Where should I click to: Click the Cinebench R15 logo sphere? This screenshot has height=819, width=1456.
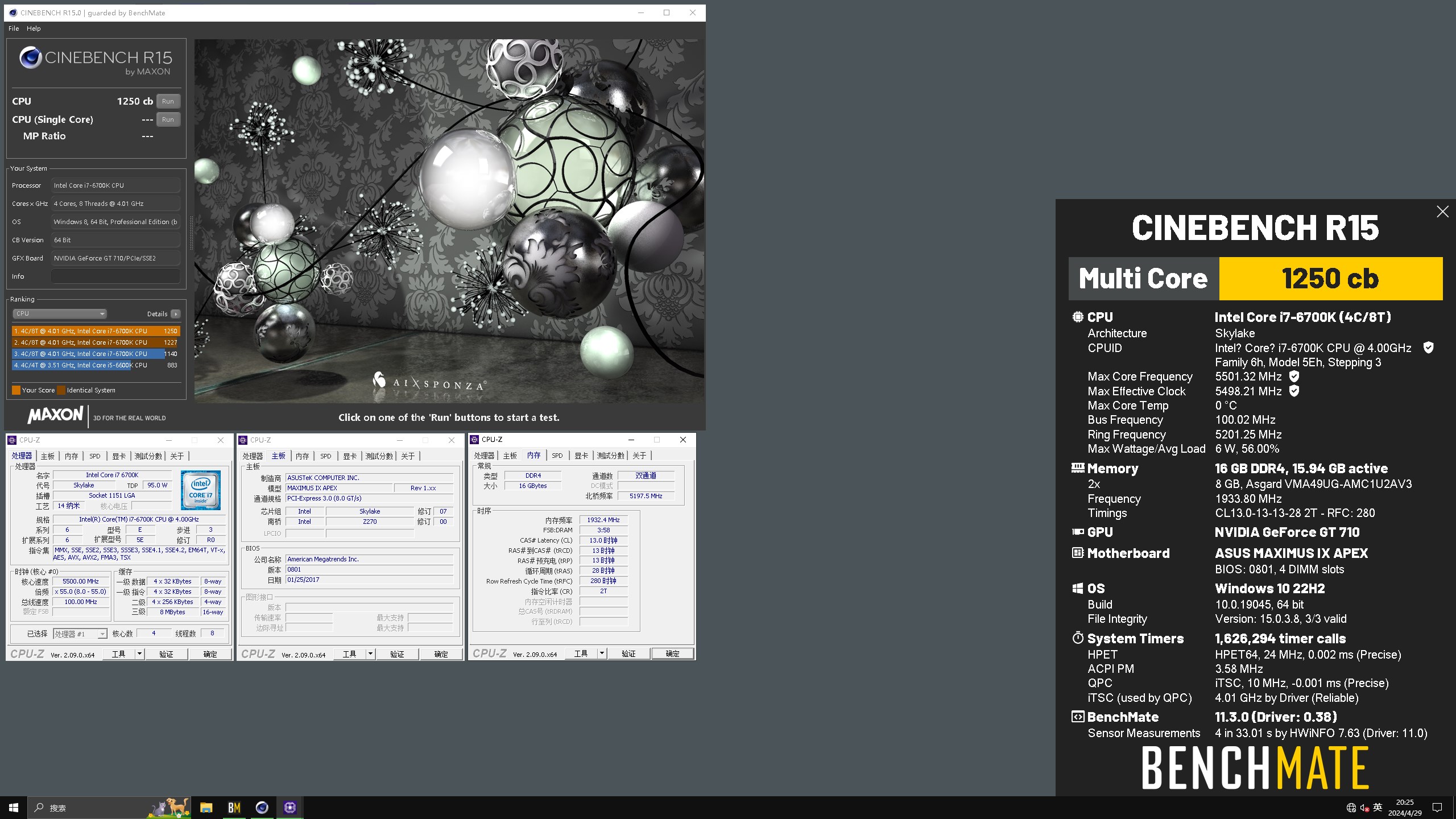point(30,57)
